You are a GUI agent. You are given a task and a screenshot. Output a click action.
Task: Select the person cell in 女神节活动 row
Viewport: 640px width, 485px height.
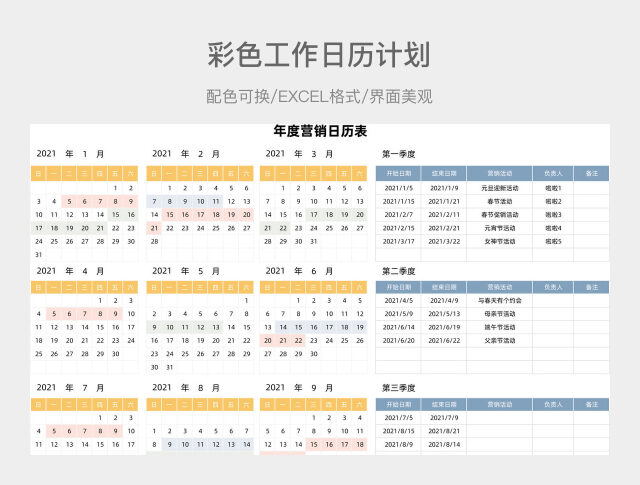(x=553, y=241)
